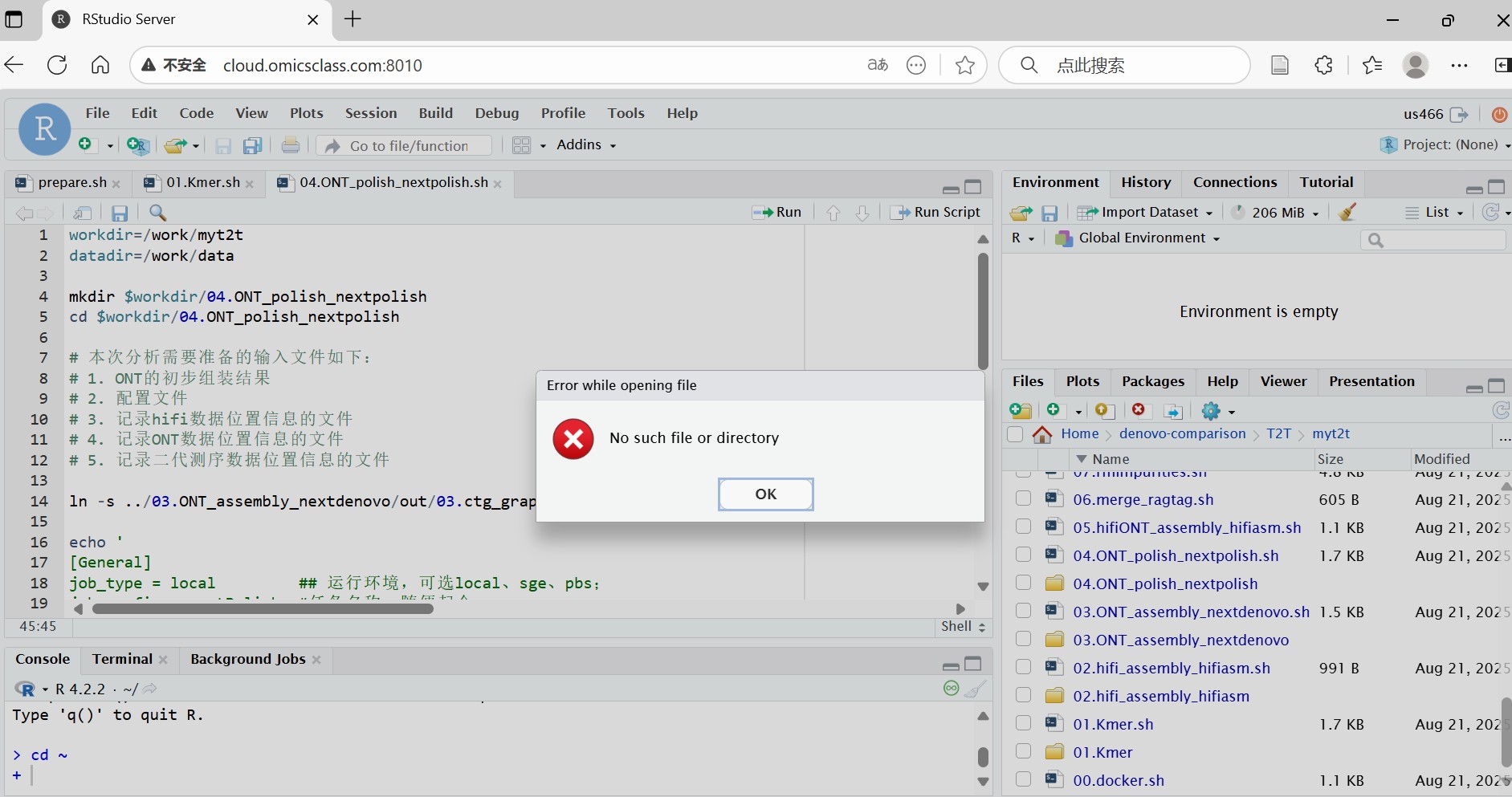Select the checkbox for 04.ONT_polish_nextpolish.sh
This screenshot has width=1512, height=797.
tap(1023, 555)
